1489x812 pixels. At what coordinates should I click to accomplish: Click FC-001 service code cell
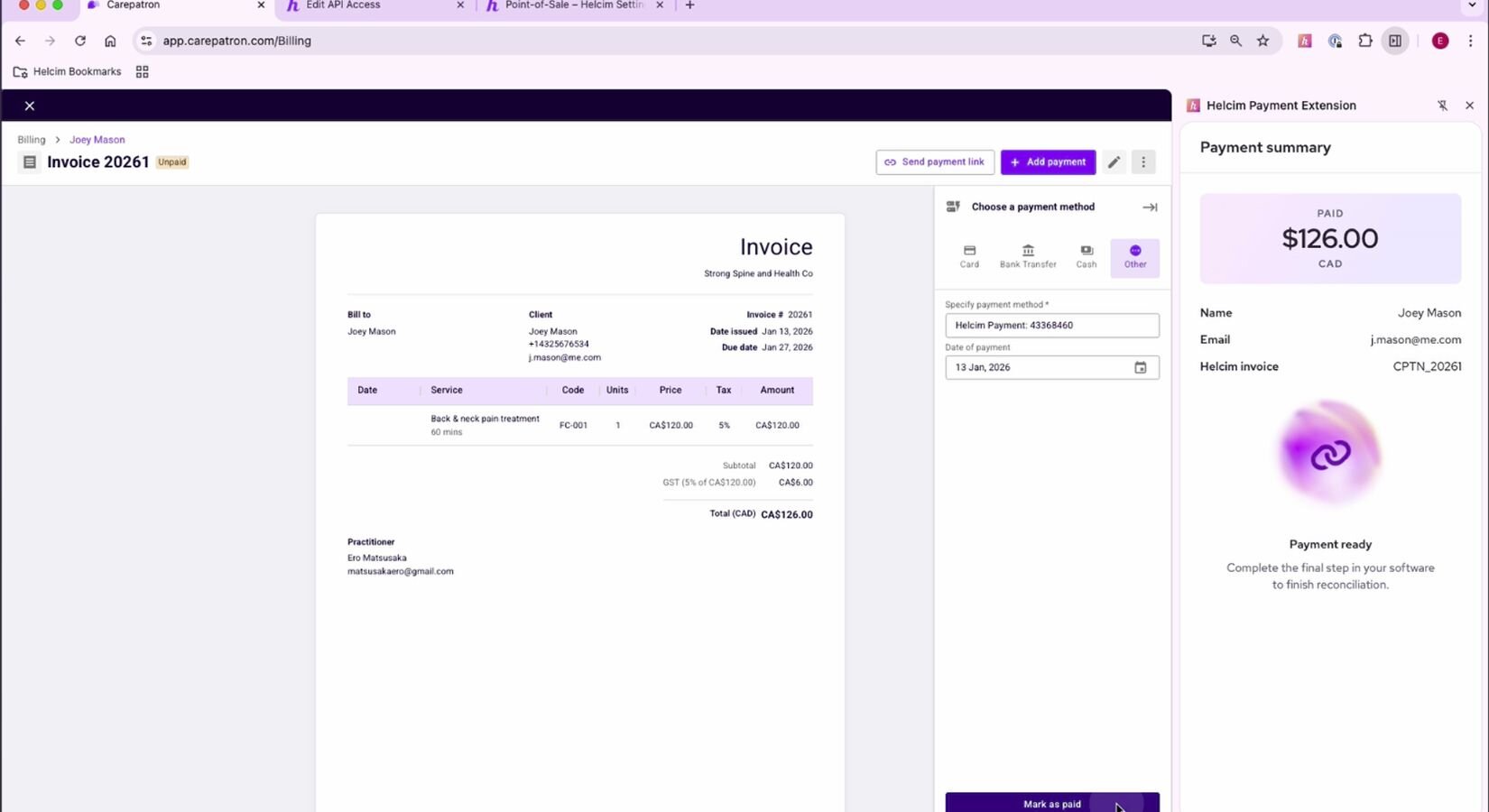coord(573,425)
